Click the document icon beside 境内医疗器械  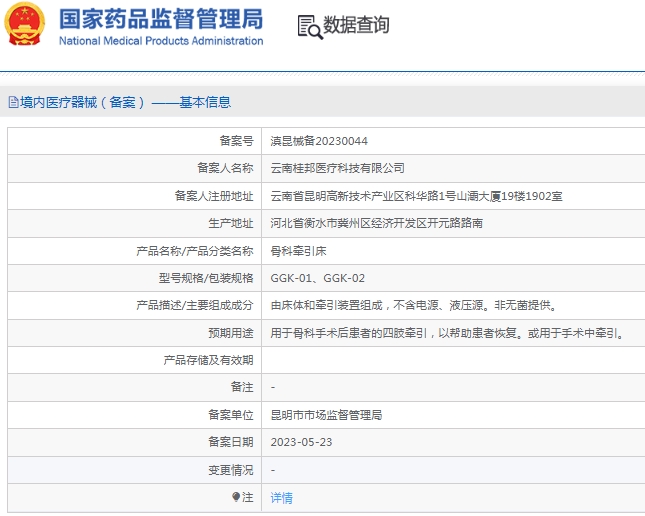pyautogui.click(x=13, y=102)
